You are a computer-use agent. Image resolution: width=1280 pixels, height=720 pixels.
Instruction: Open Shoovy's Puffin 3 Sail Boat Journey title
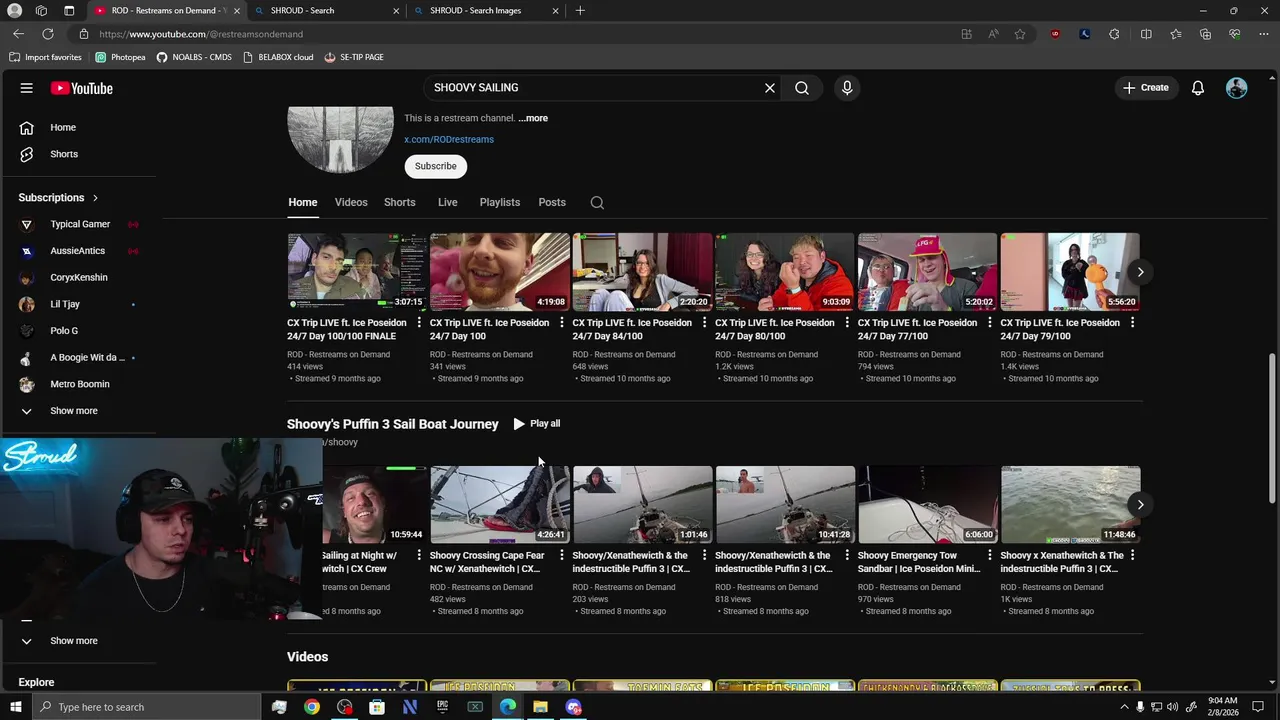[x=392, y=424]
